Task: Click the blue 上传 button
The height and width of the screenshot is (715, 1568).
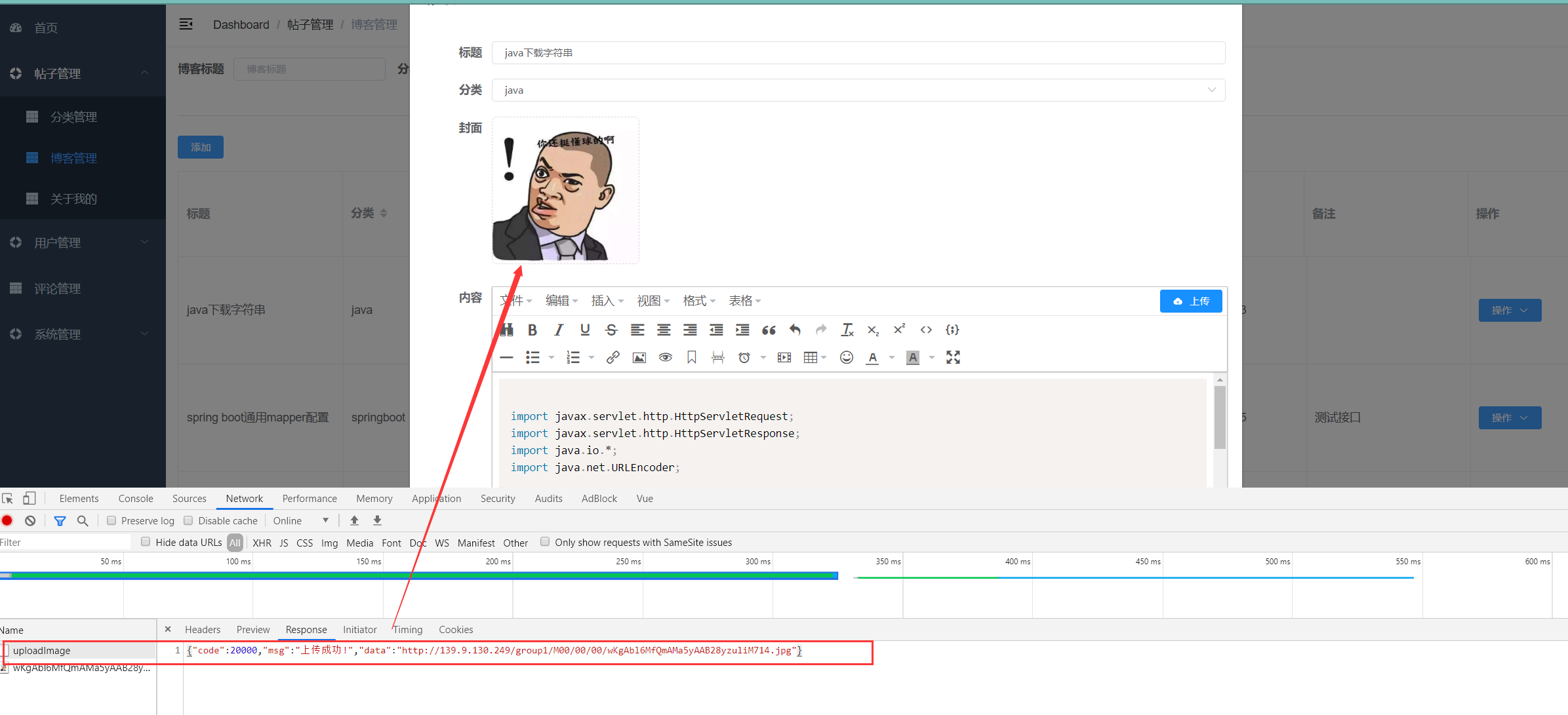Action: coord(1190,301)
